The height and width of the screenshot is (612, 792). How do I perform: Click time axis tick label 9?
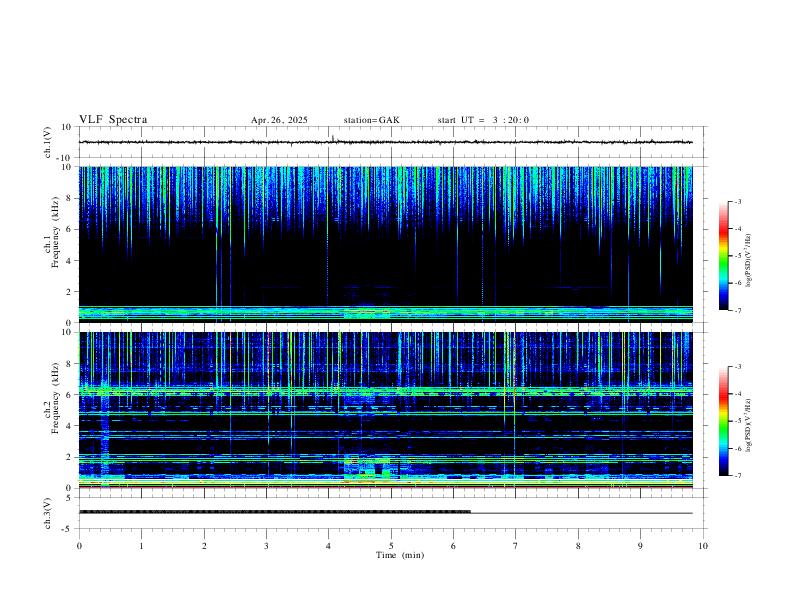tap(641, 546)
